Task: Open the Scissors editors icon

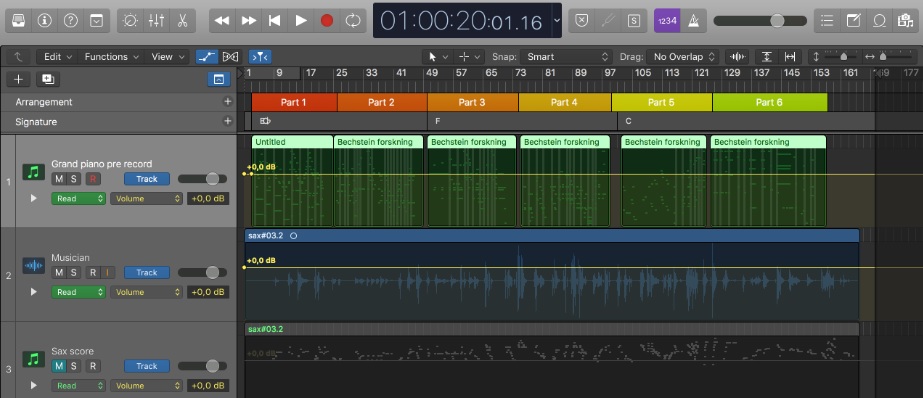Action: tap(182, 21)
